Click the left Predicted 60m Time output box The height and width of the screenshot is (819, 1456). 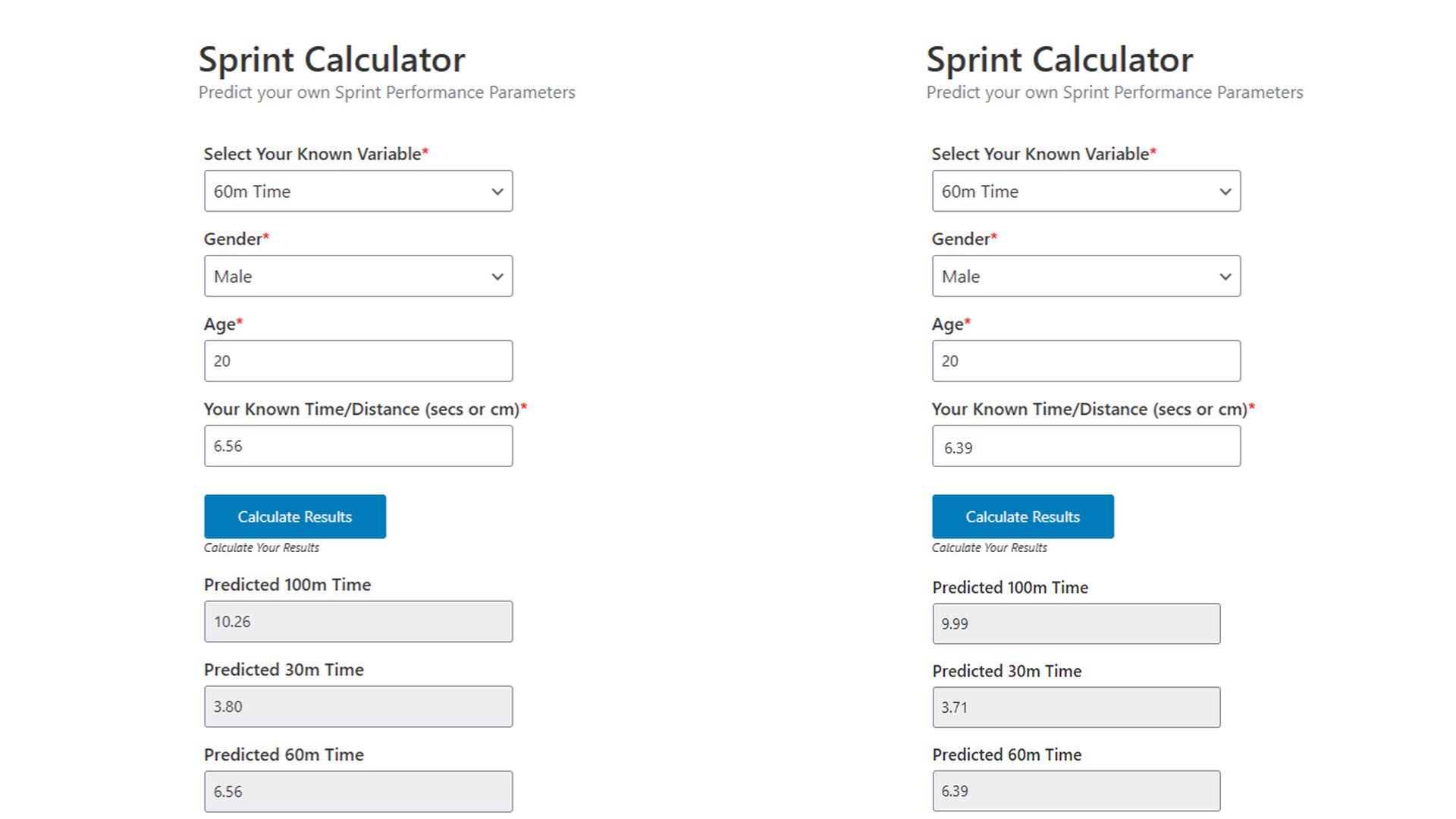click(358, 792)
